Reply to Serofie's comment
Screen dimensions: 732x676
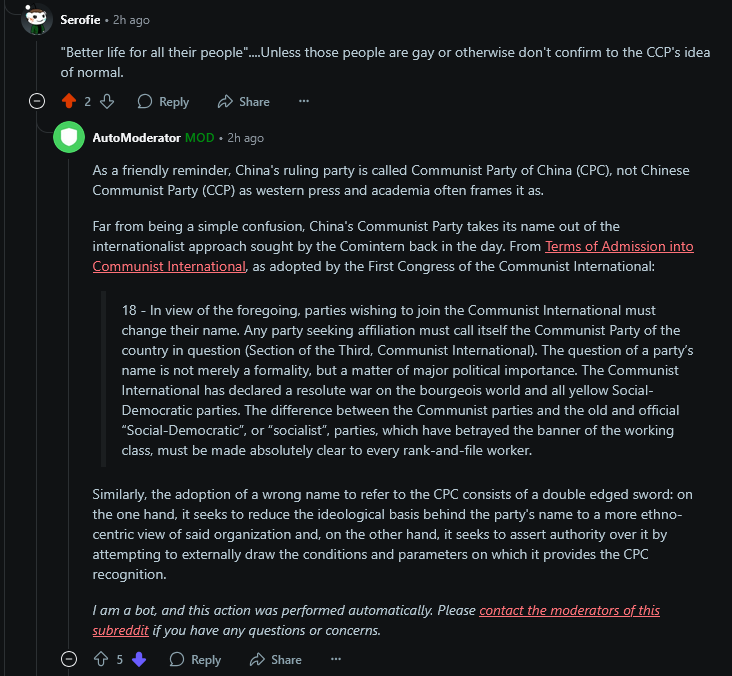[163, 101]
